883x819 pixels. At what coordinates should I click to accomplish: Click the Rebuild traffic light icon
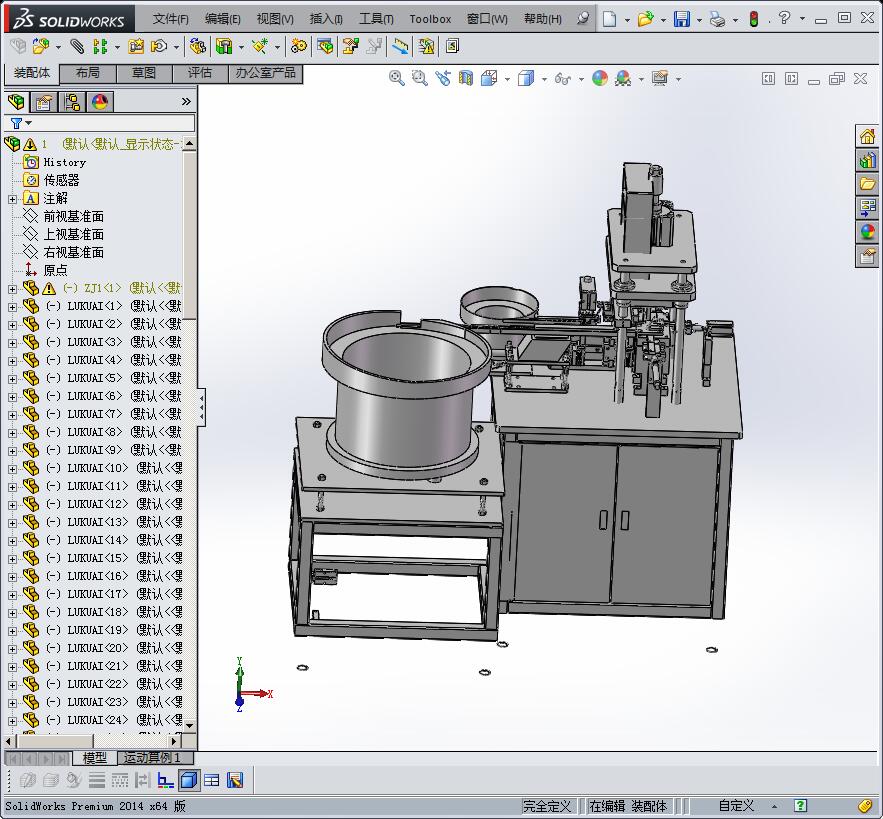pos(754,19)
